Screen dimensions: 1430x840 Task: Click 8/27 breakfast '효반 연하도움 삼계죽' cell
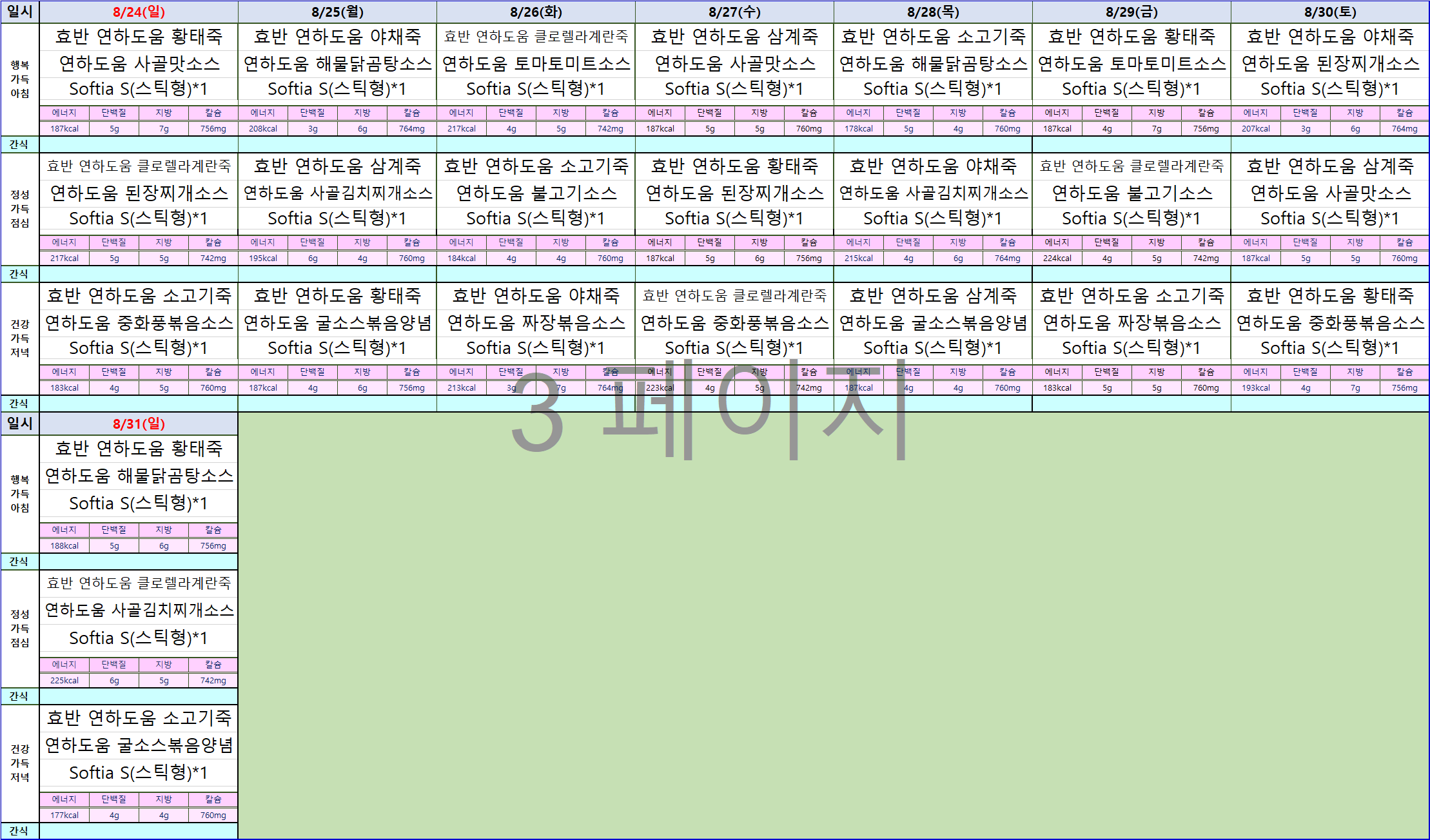(734, 37)
